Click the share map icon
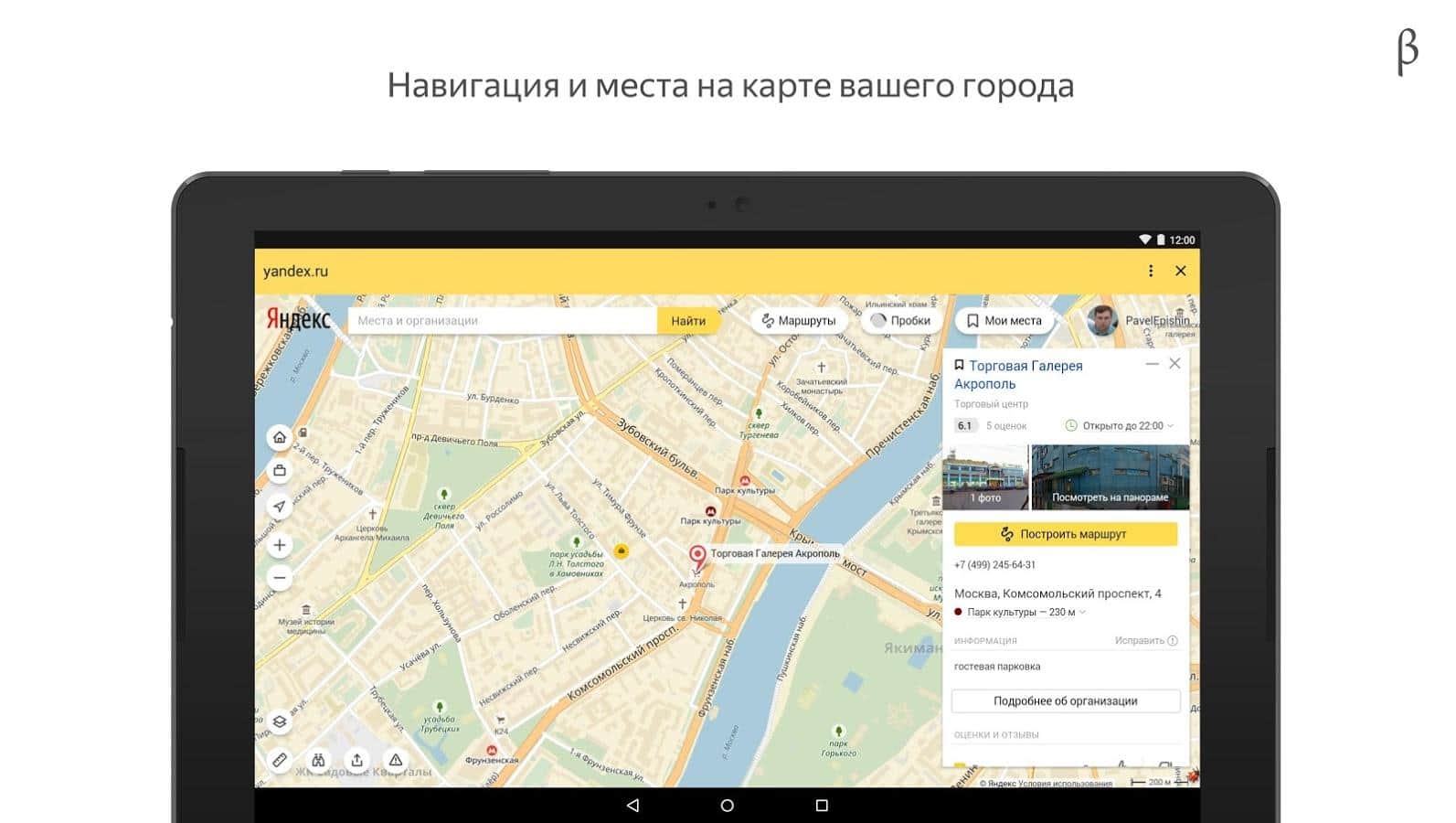The height and width of the screenshot is (823, 1456). pyautogui.click(x=357, y=760)
